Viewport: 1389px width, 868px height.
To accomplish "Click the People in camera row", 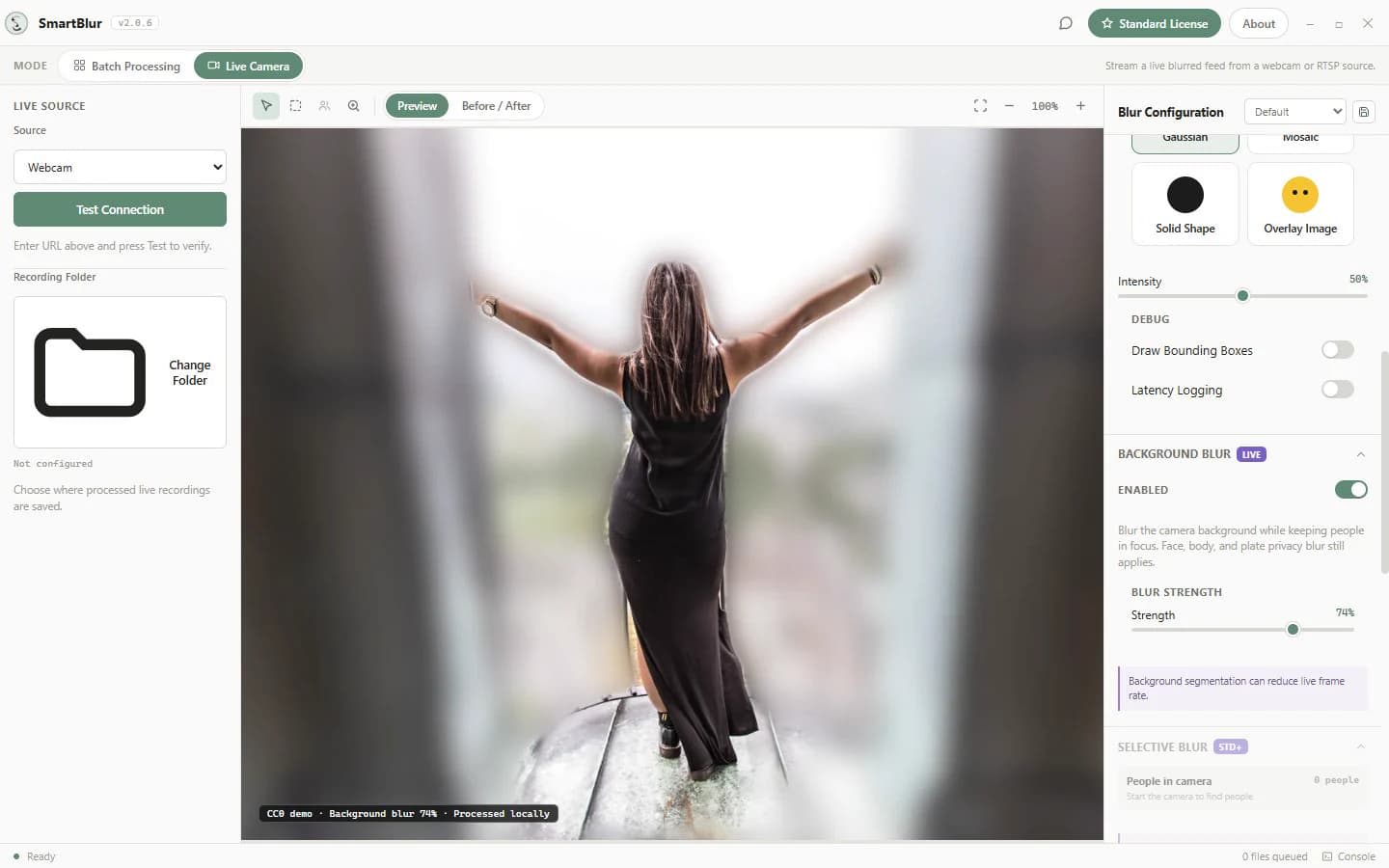I will (1242, 788).
